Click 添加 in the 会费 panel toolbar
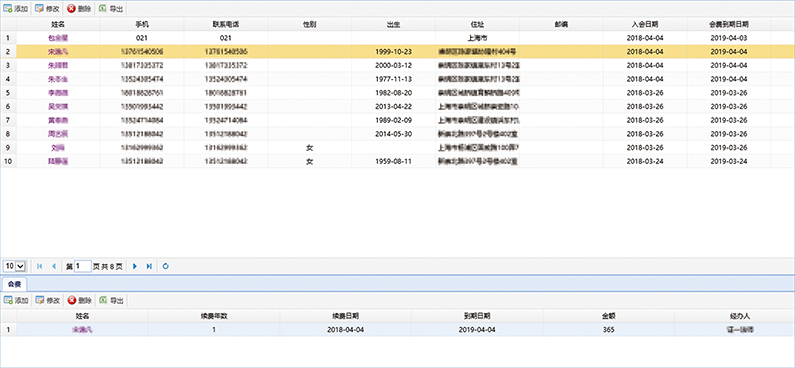Image resolution: width=795 pixels, height=368 pixels. [16, 301]
